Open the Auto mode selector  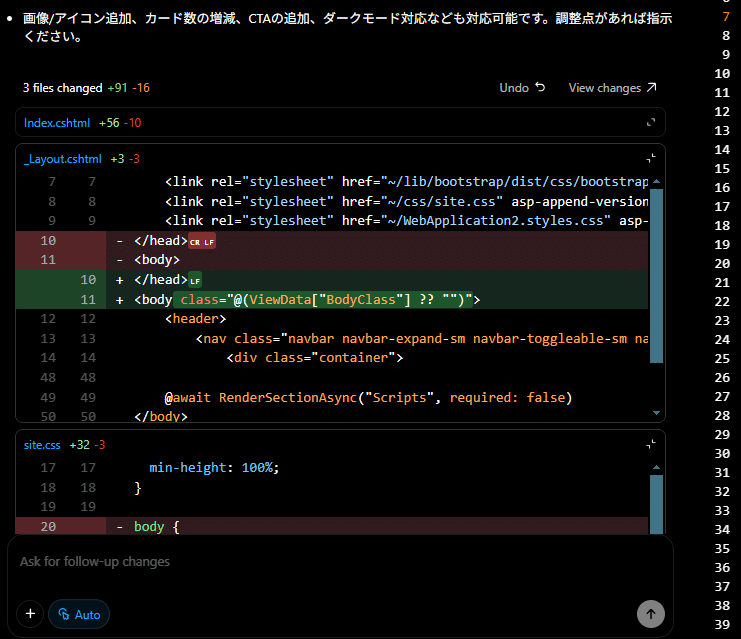pos(79,614)
